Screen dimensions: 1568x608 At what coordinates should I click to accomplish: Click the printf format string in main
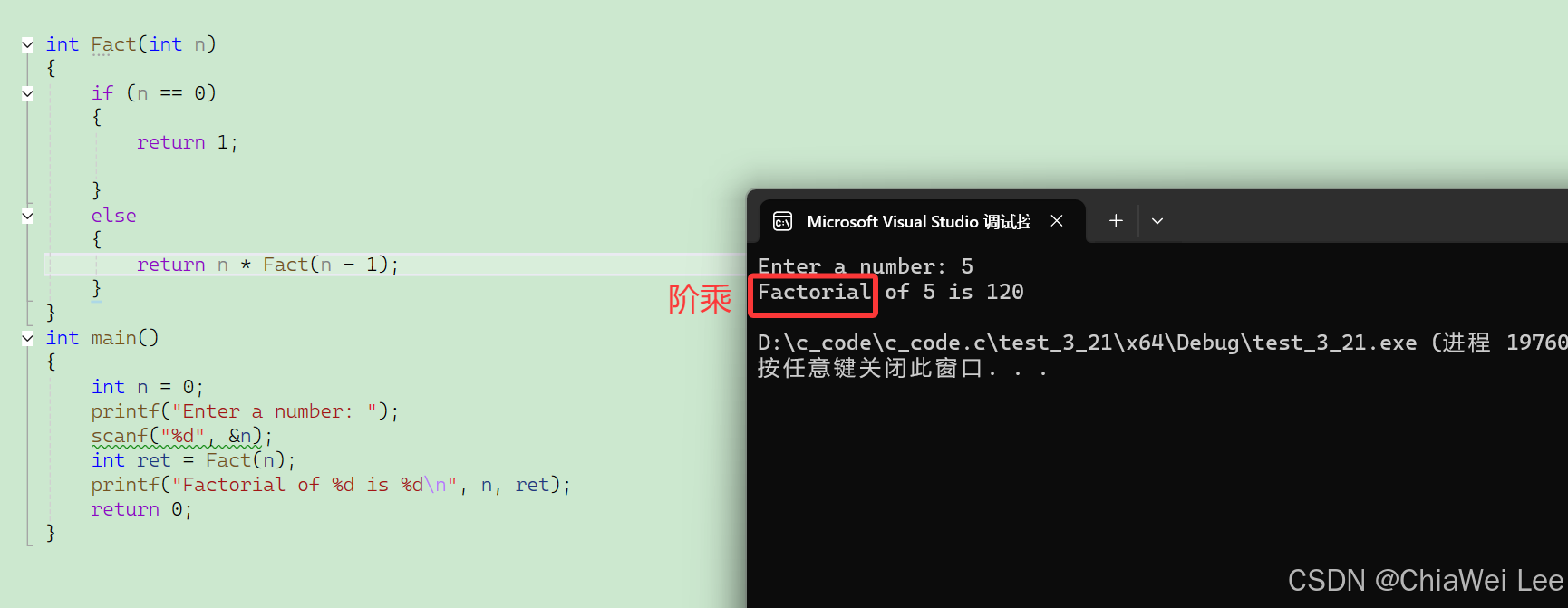point(313,484)
